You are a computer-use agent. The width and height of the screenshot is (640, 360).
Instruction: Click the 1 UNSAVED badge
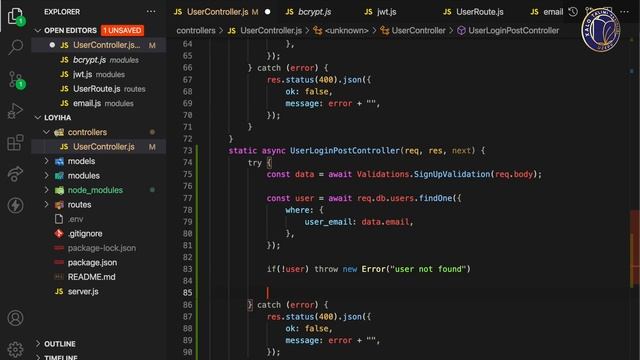122,30
